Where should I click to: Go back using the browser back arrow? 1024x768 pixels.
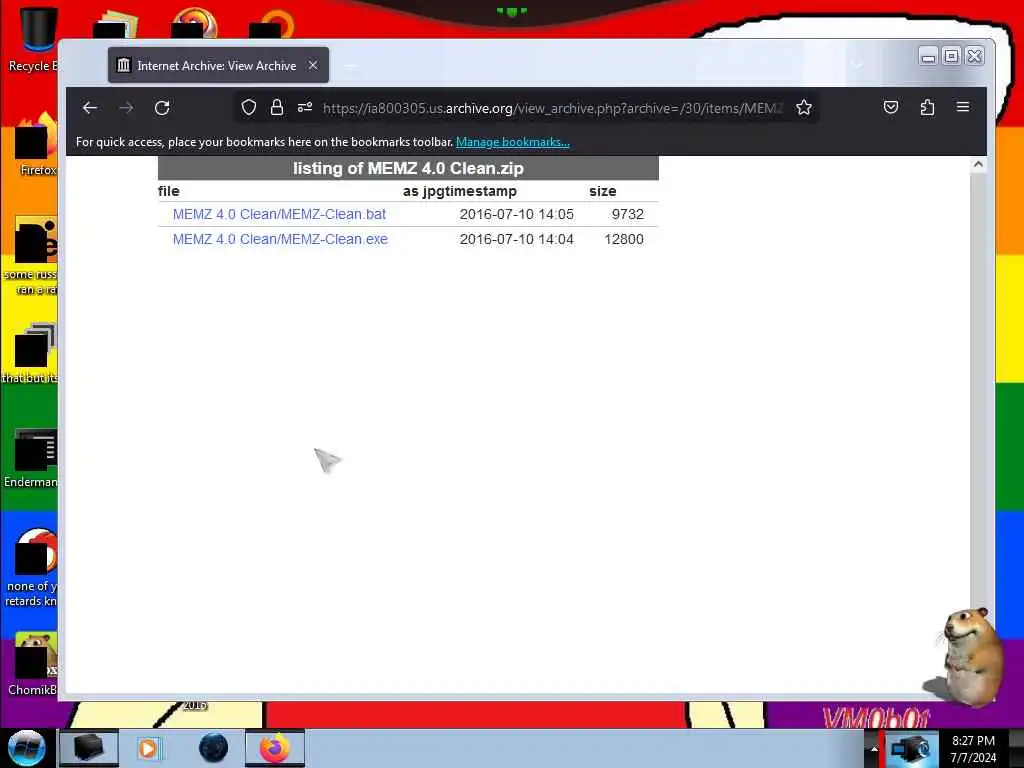(x=90, y=108)
